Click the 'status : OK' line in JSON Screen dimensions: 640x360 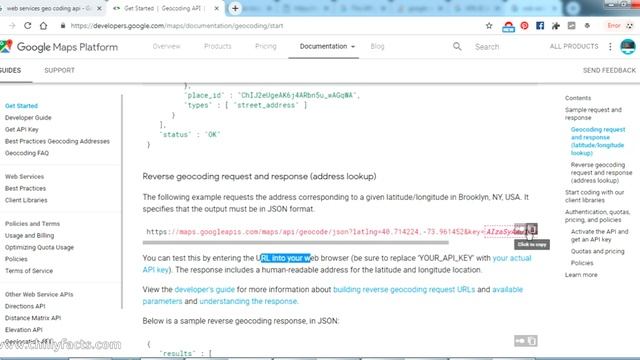189,134
